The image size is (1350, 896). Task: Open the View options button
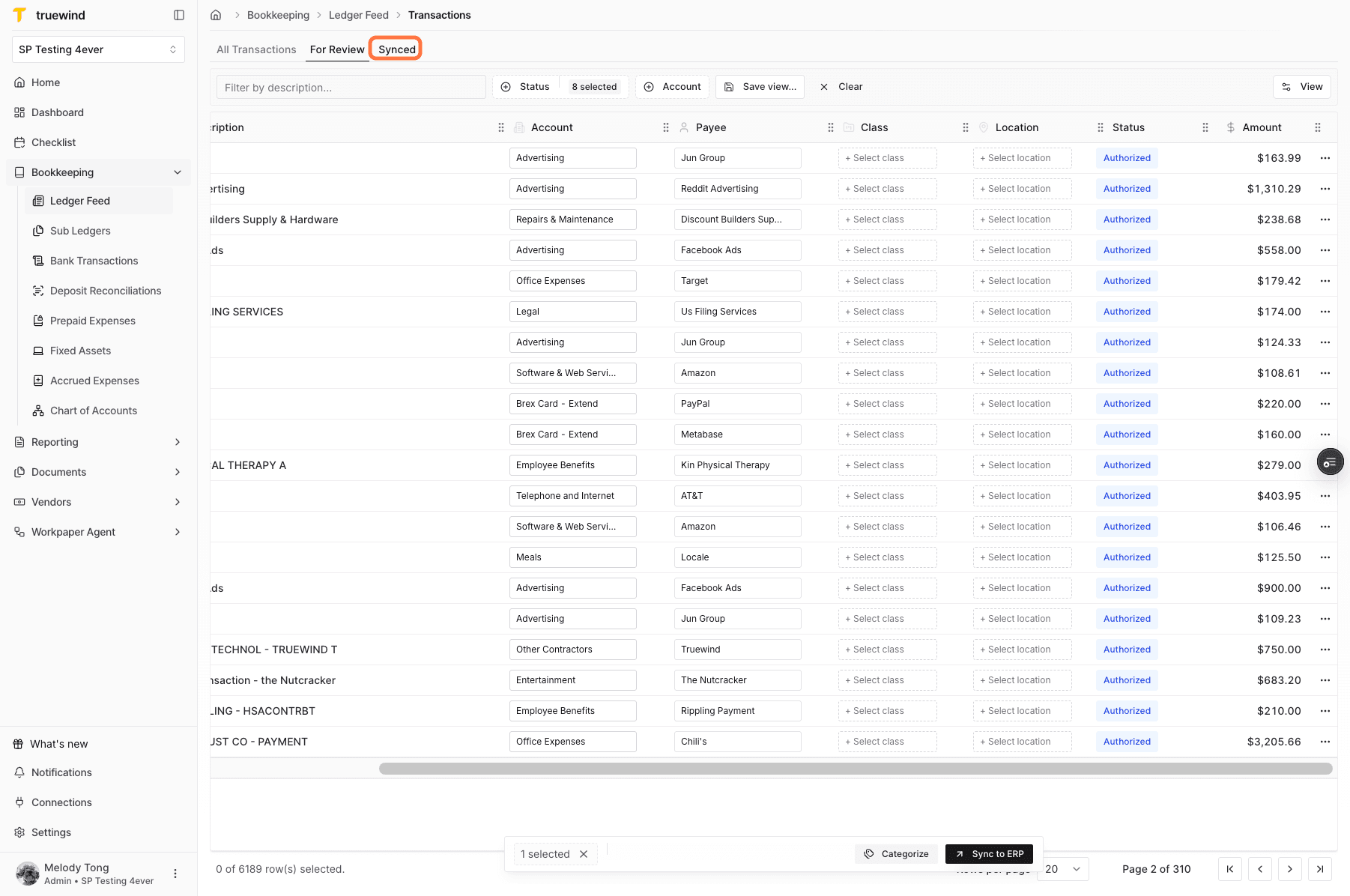tap(1302, 87)
